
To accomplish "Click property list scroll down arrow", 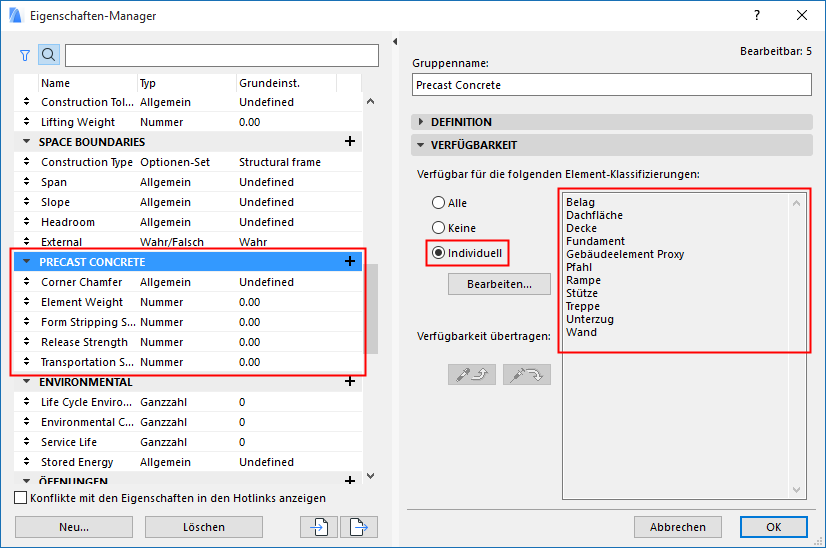I will [371, 476].
